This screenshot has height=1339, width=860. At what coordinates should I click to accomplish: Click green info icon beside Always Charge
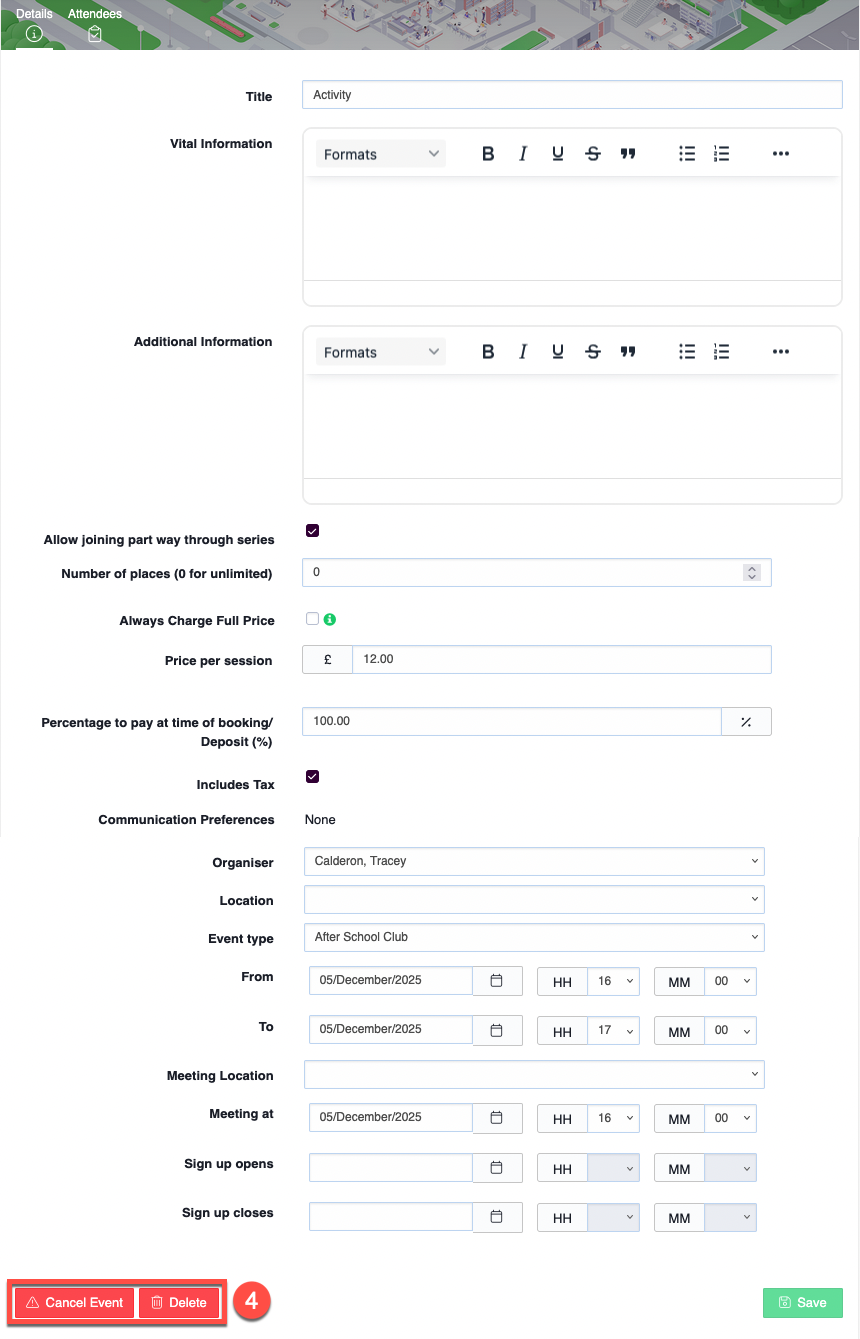(330, 620)
